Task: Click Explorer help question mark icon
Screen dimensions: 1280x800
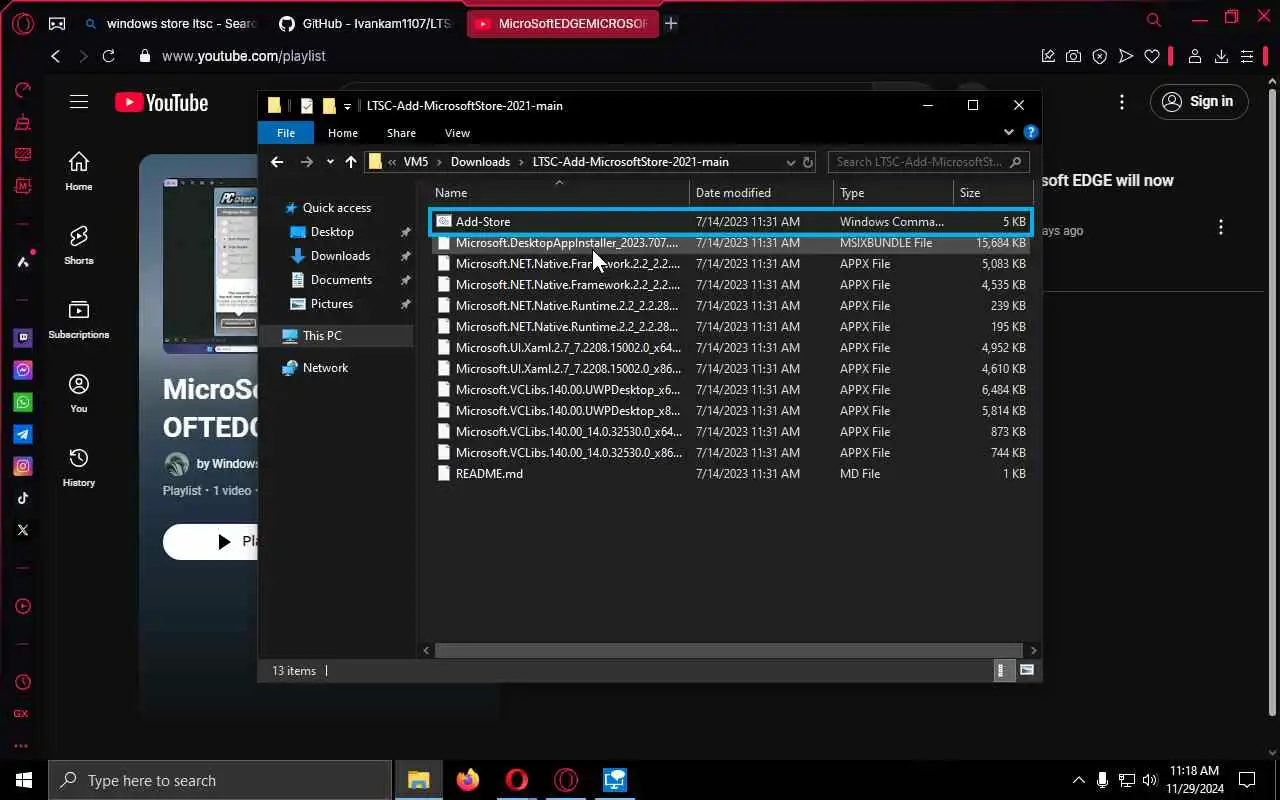Action: click(1031, 132)
